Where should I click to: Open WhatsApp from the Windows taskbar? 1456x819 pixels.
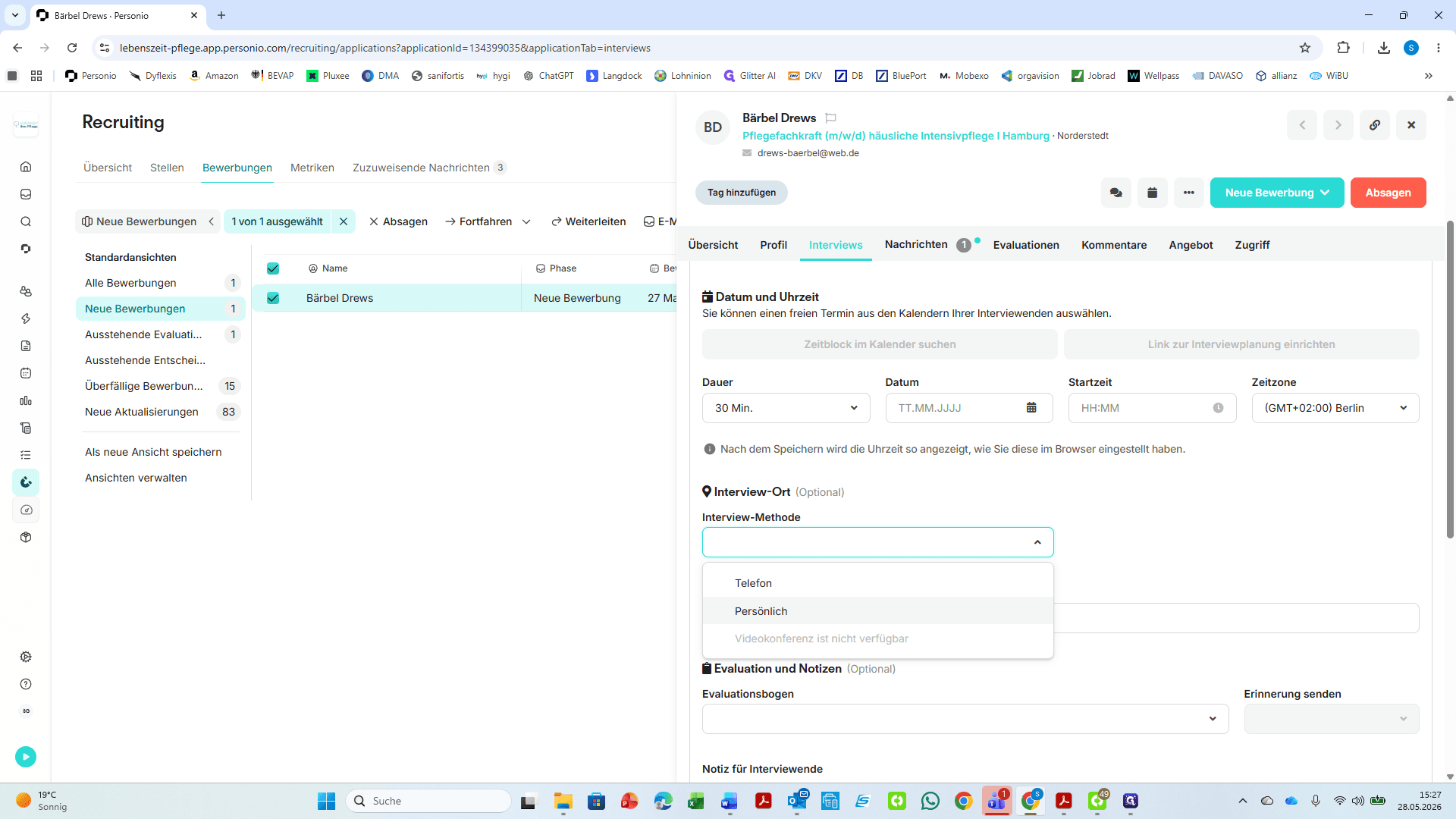(x=930, y=801)
